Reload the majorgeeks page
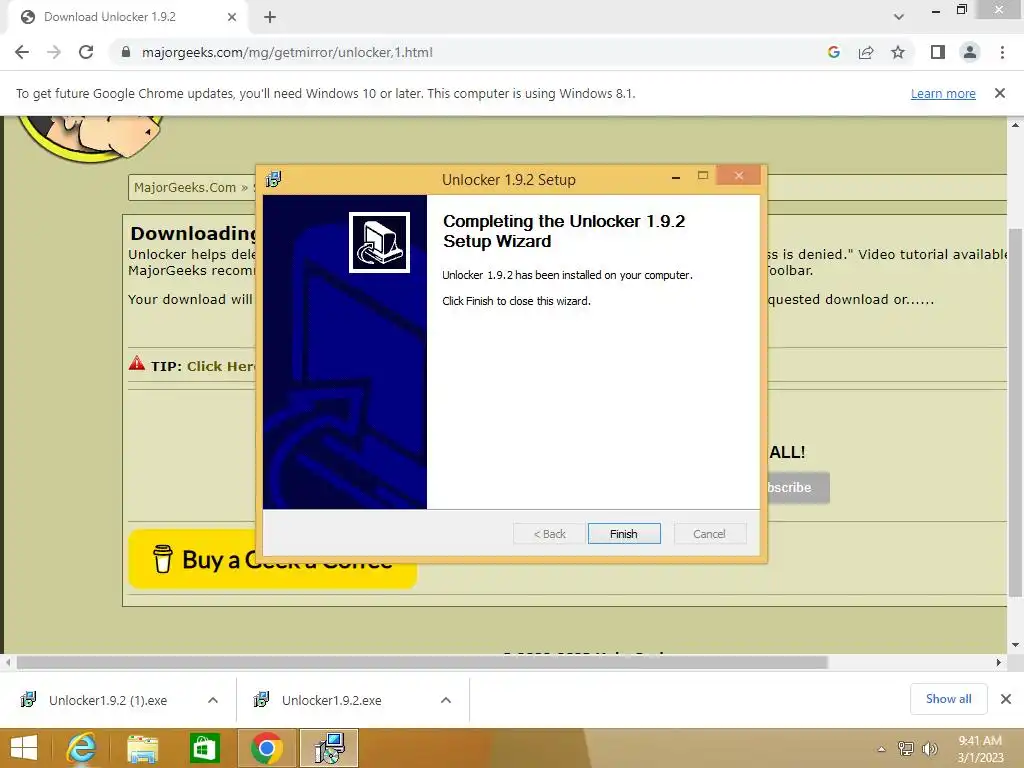This screenshot has width=1024, height=768. click(x=86, y=52)
